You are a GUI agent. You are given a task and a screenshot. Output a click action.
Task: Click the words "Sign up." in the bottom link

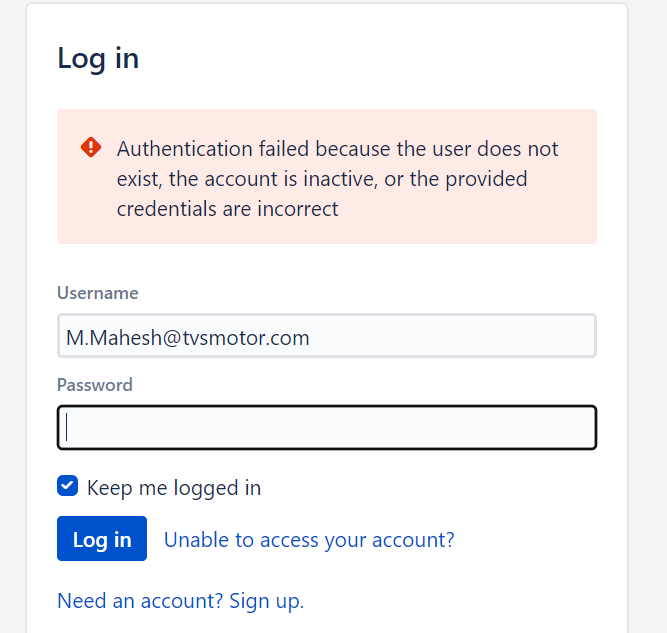coord(267,601)
